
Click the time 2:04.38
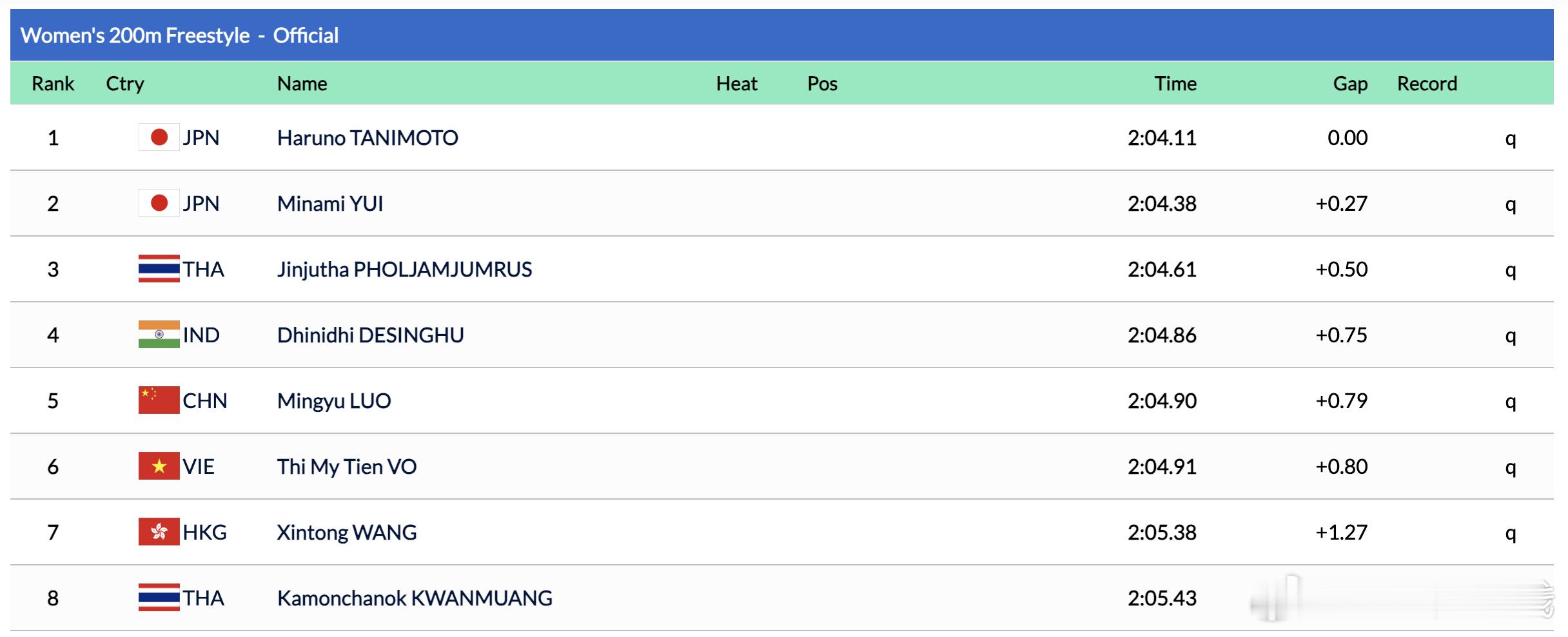tap(1162, 204)
